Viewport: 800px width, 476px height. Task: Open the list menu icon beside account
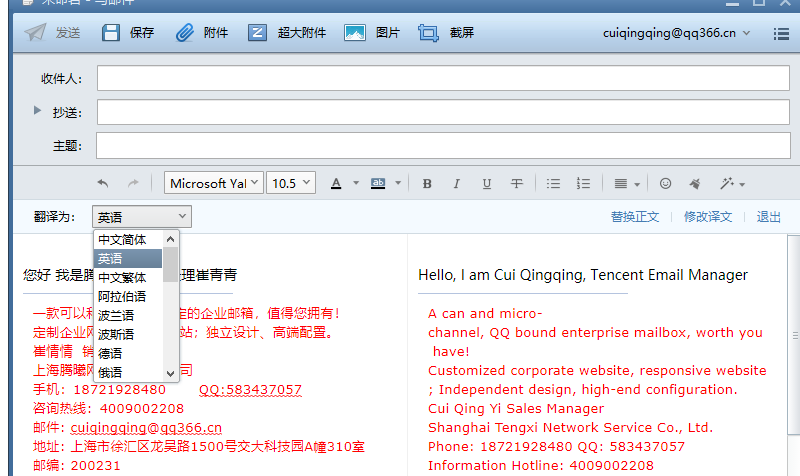coord(781,34)
